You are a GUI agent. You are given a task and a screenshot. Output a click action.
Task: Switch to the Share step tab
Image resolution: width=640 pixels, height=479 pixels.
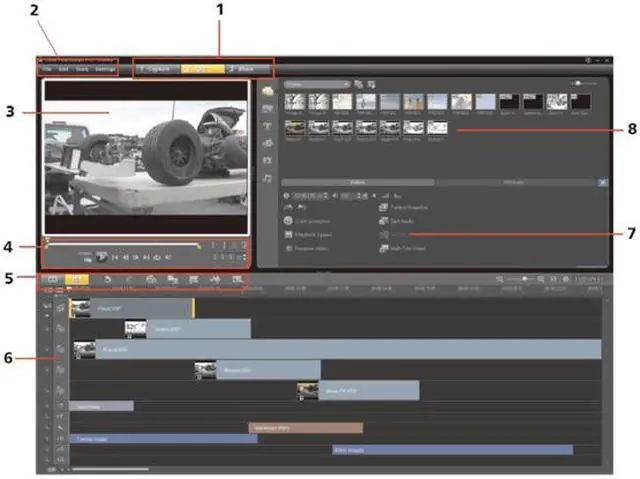(247, 69)
